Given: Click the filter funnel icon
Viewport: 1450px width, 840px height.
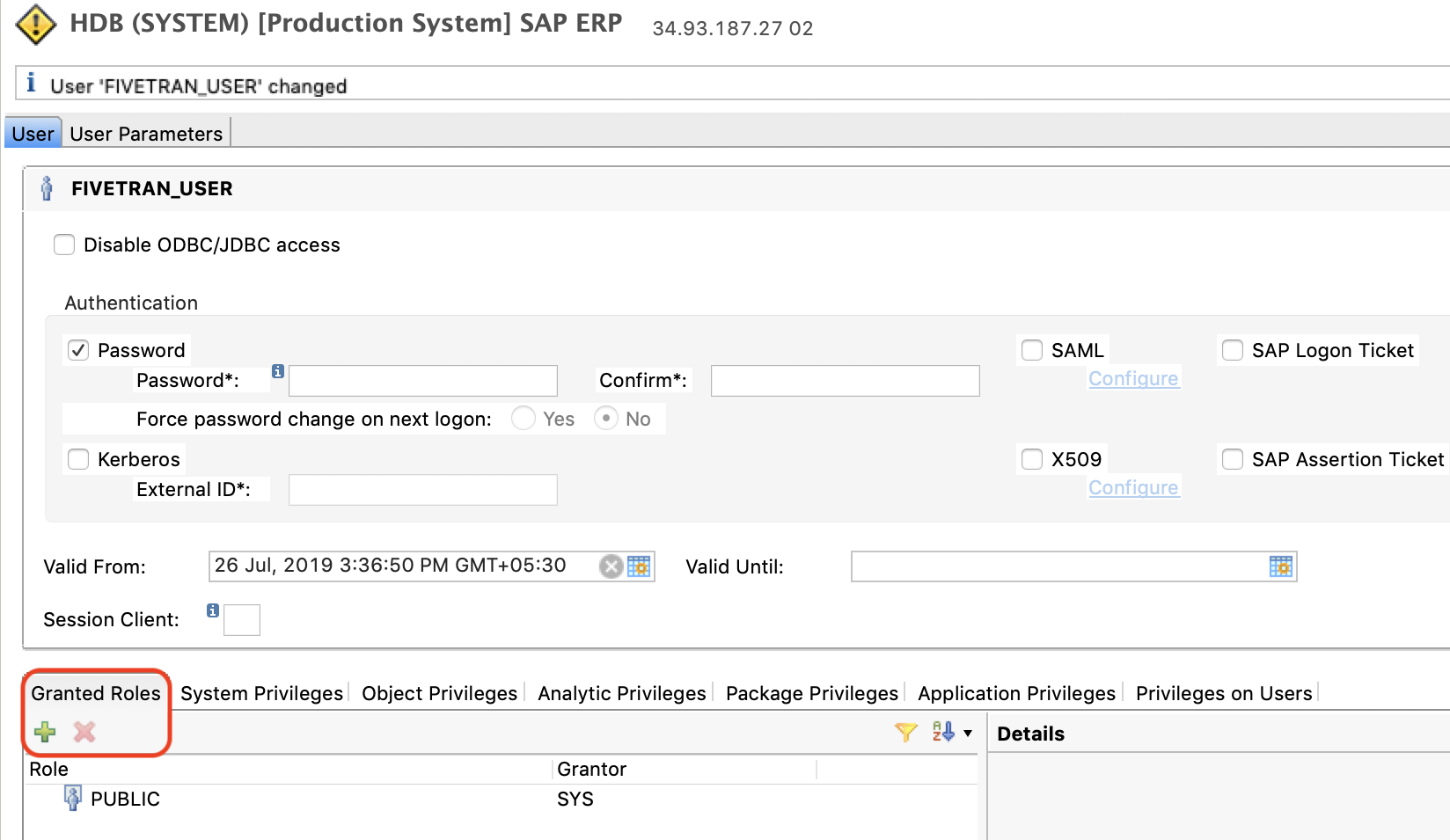Looking at the screenshot, I should click(906, 732).
